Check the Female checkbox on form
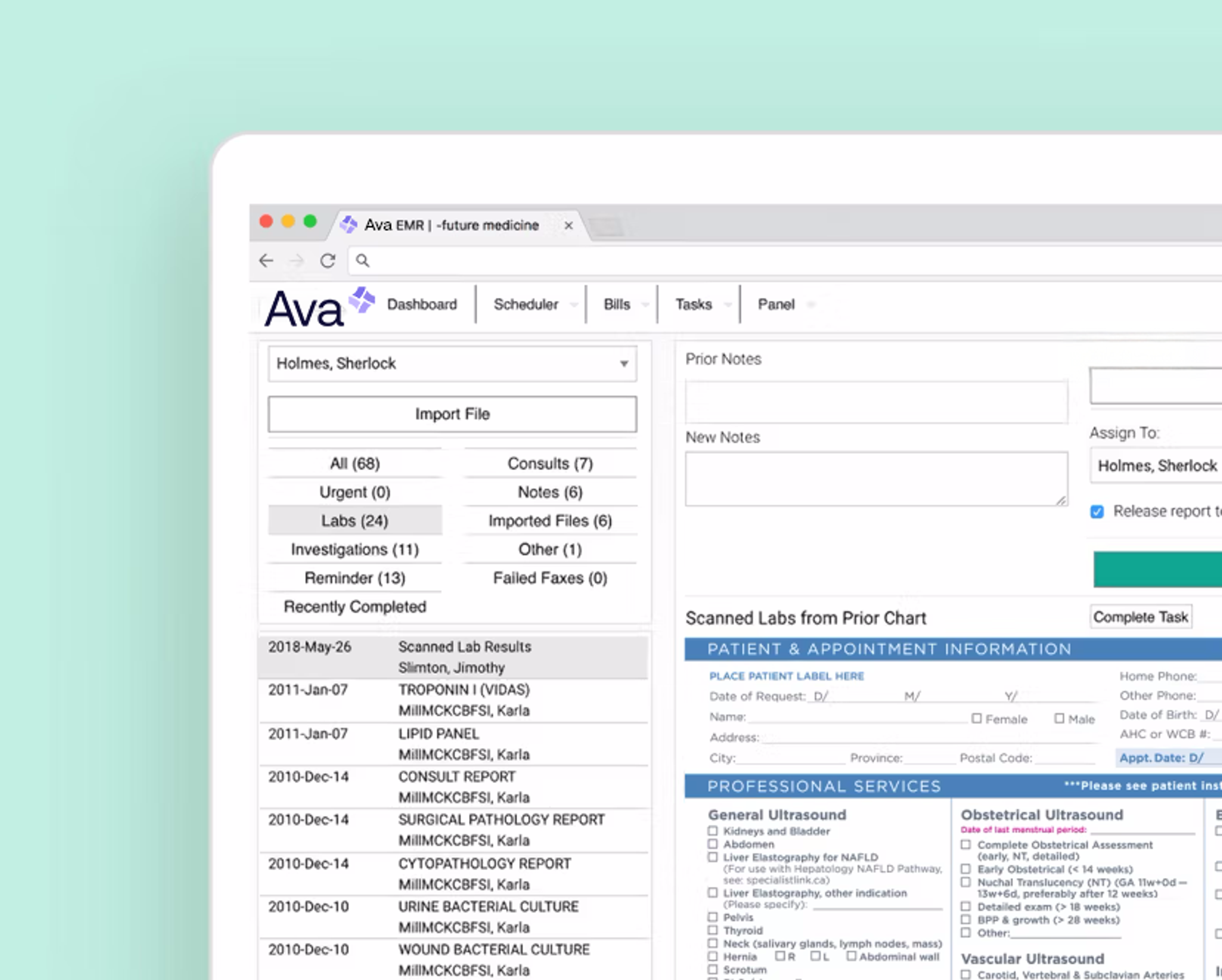This screenshot has width=1222, height=980. coord(976,718)
